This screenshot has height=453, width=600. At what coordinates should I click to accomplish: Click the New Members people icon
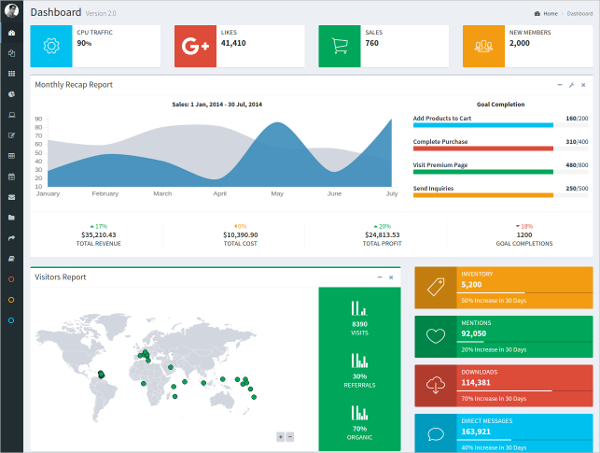coord(484,45)
